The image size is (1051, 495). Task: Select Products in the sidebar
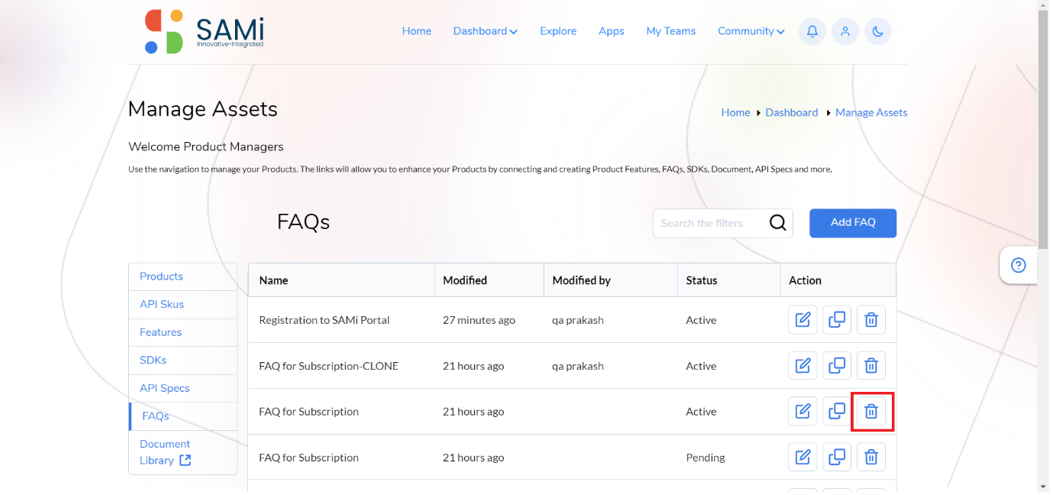click(183, 276)
